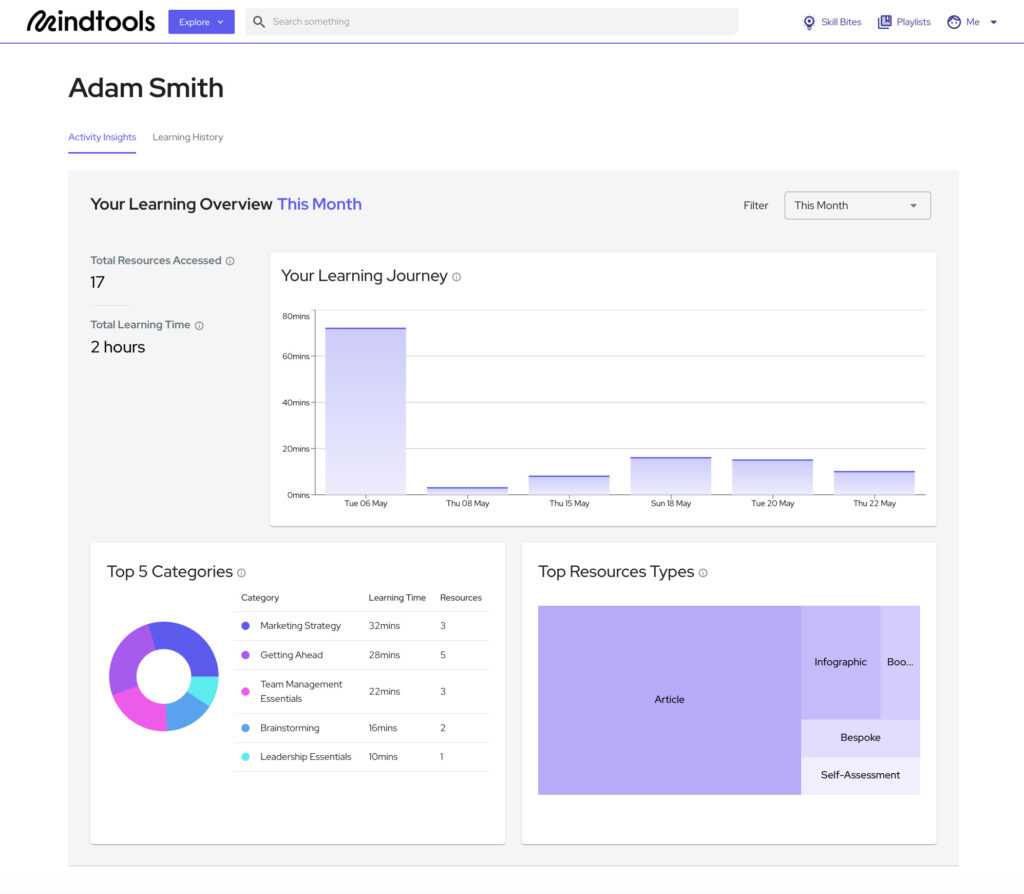Open the Me avatar icon

click(955, 21)
